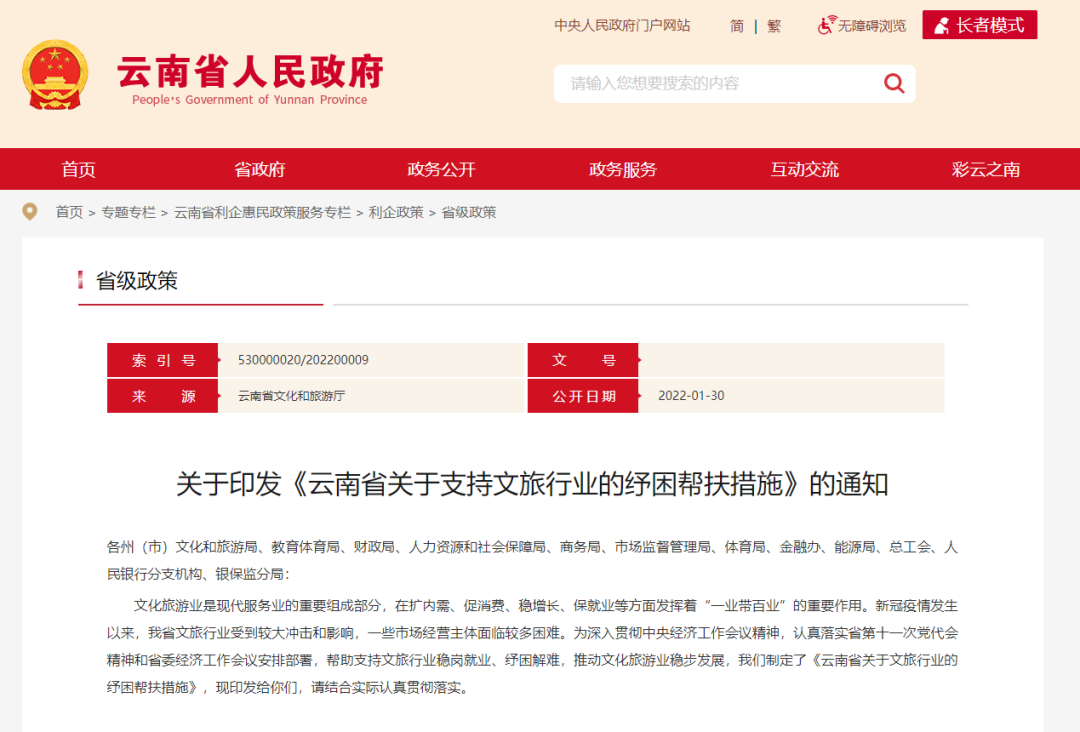Open 云南省利企惠民政策服务专栏 breadcrumb
The image size is (1080, 732).
click(x=262, y=212)
